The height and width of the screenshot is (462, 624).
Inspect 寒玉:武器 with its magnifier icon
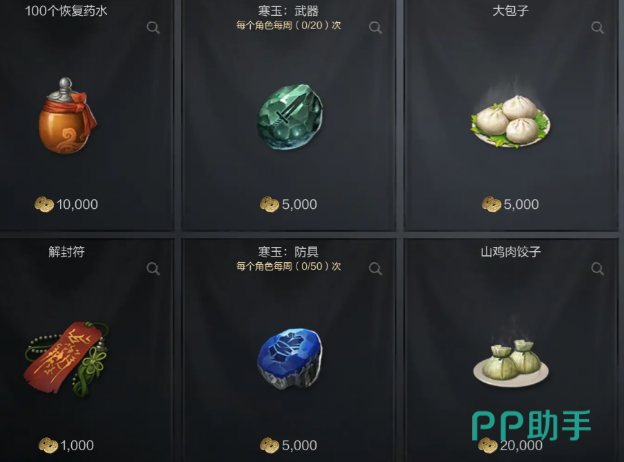pyautogui.click(x=375, y=28)
